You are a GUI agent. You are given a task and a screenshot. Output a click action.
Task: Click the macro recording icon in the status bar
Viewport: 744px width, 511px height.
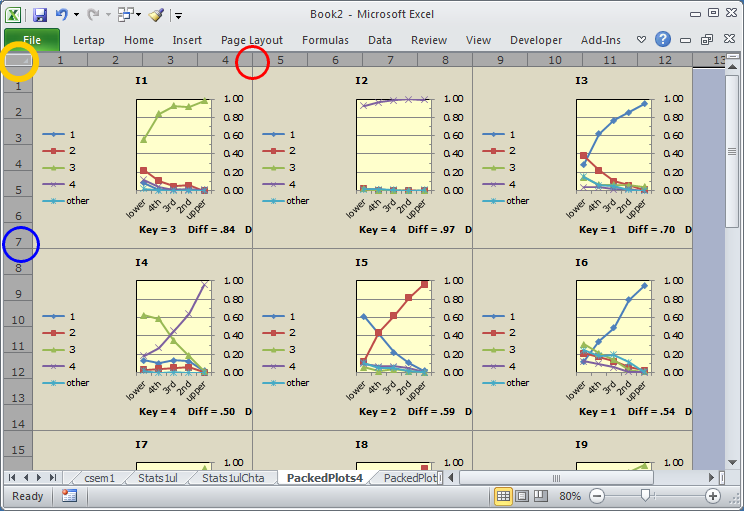[69, 496]
